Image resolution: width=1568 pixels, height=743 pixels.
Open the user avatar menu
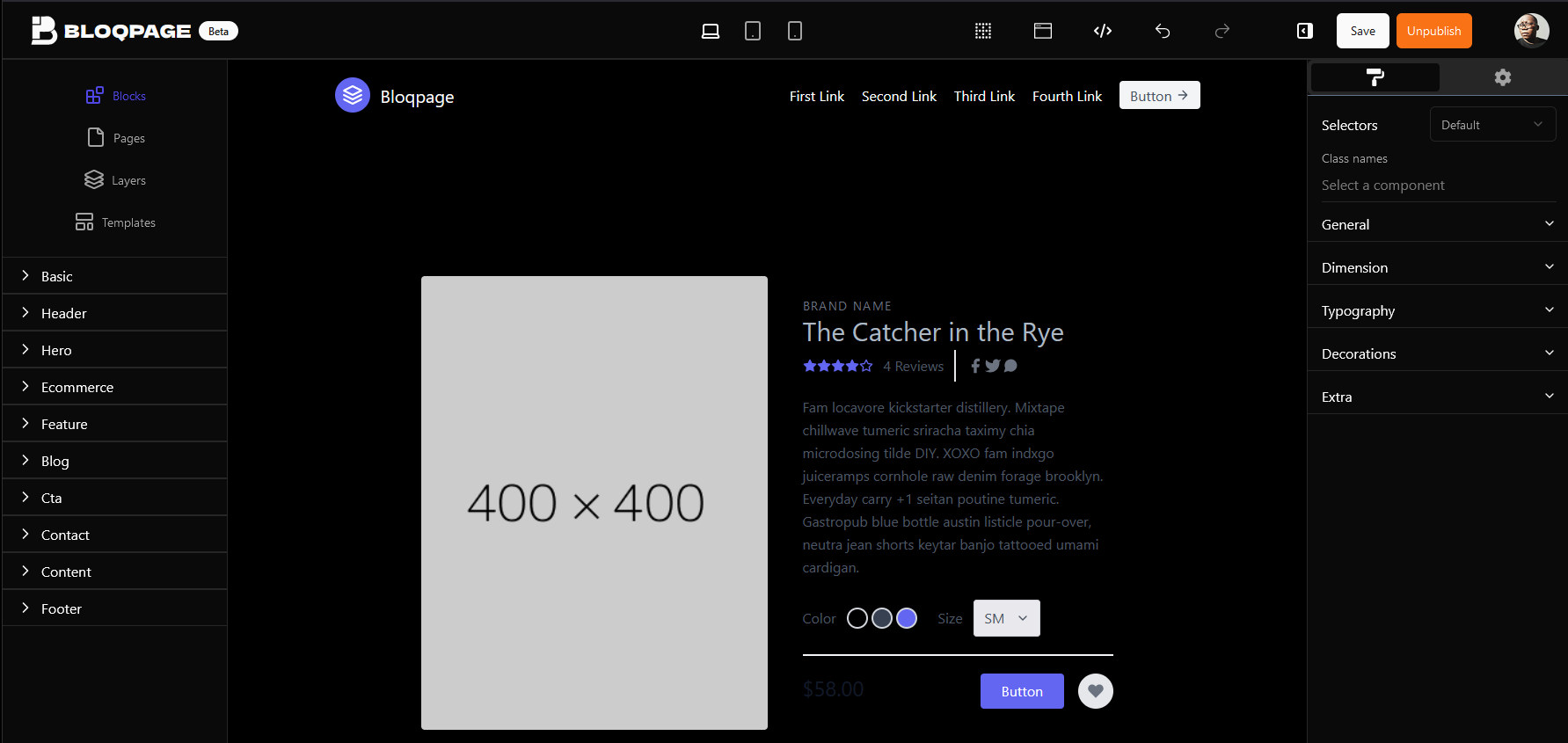click(1531, 31)
